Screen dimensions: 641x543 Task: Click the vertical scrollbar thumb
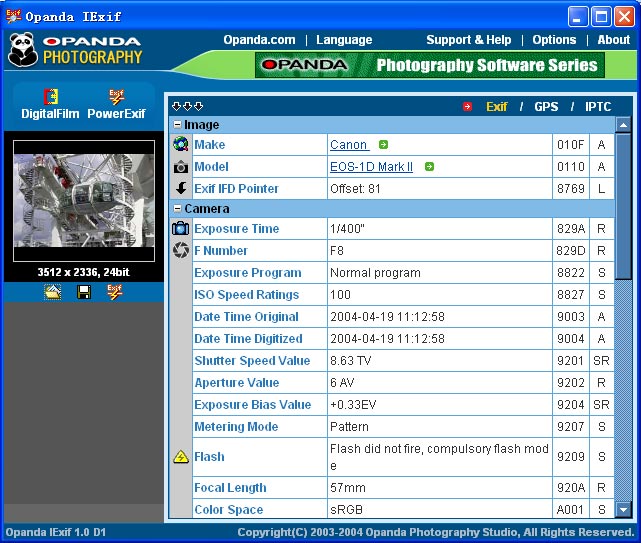click(623, 206)
